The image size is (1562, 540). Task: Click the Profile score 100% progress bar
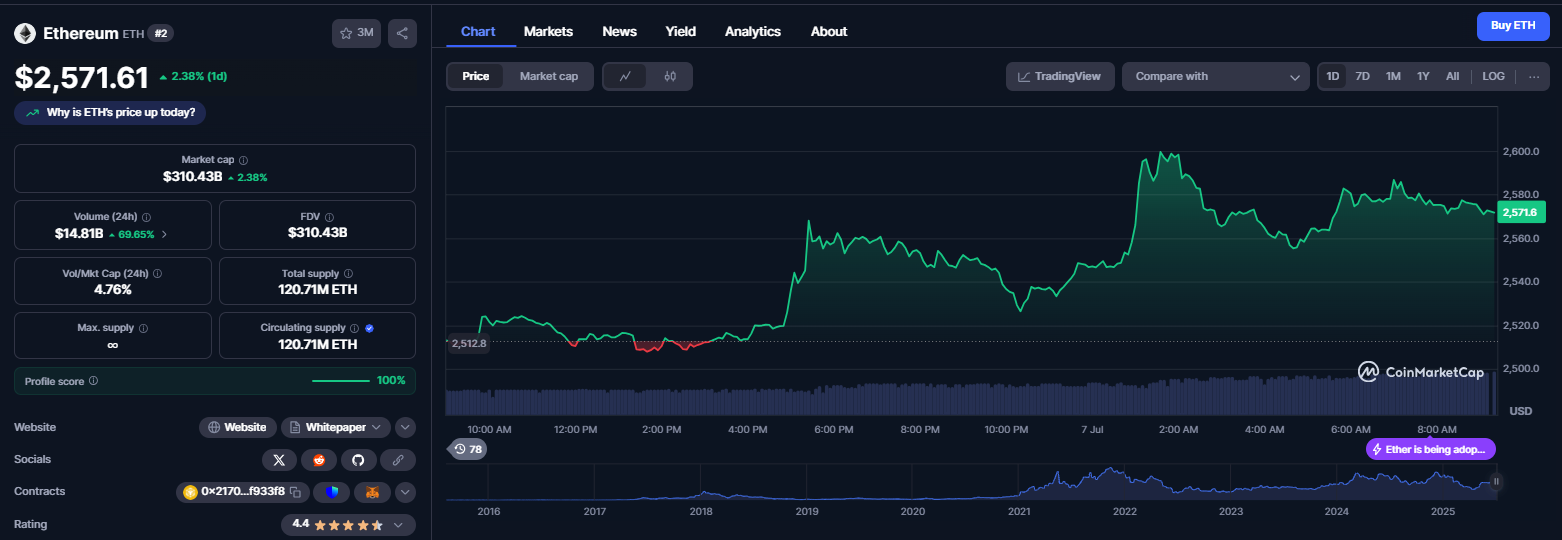click(341, 381)
